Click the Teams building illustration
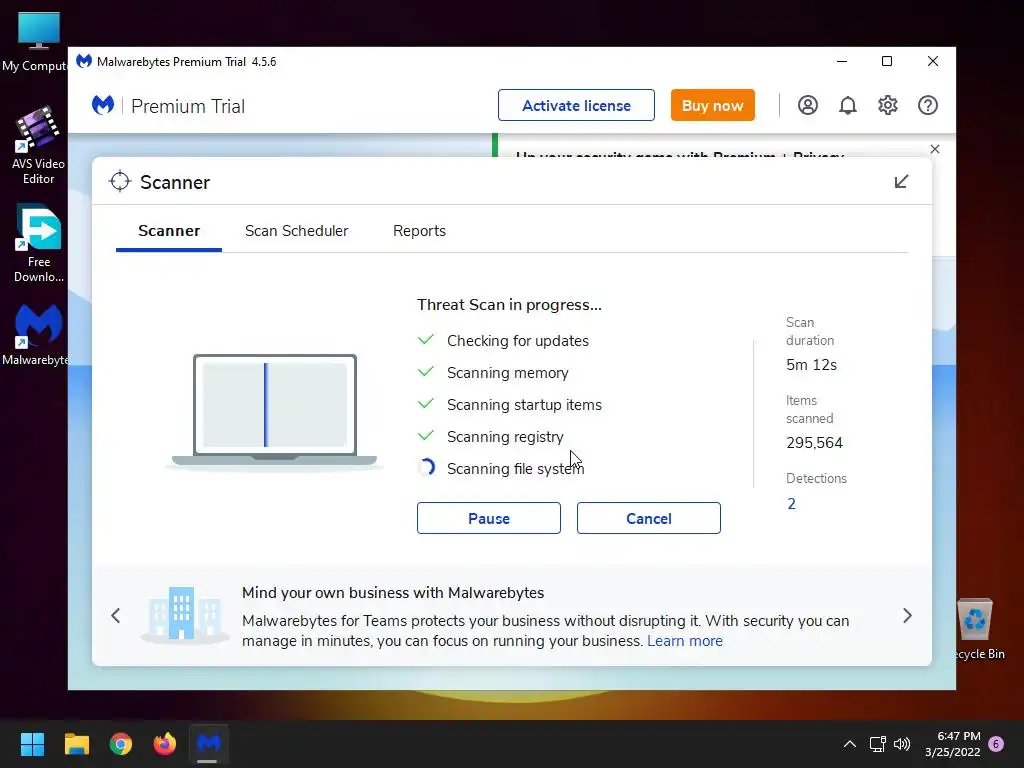 pyautogui.click(x=184, y=614)
